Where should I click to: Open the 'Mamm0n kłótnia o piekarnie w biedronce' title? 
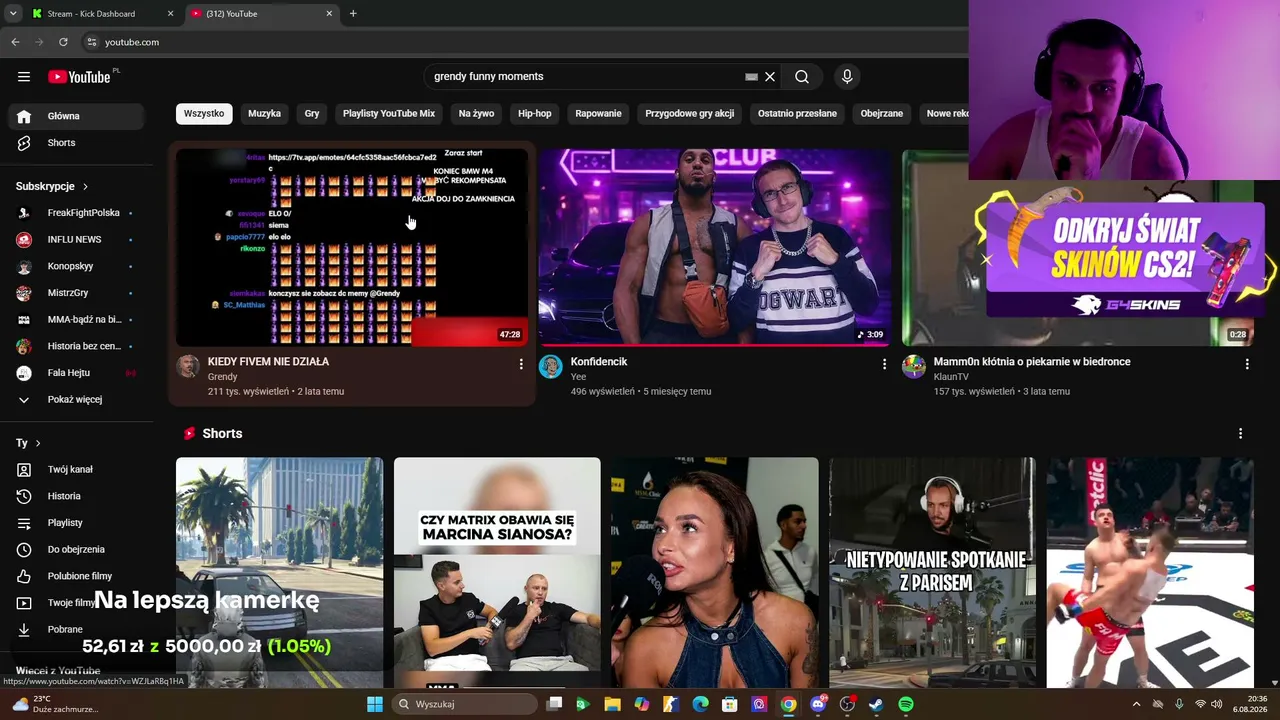pos(1032,362)
